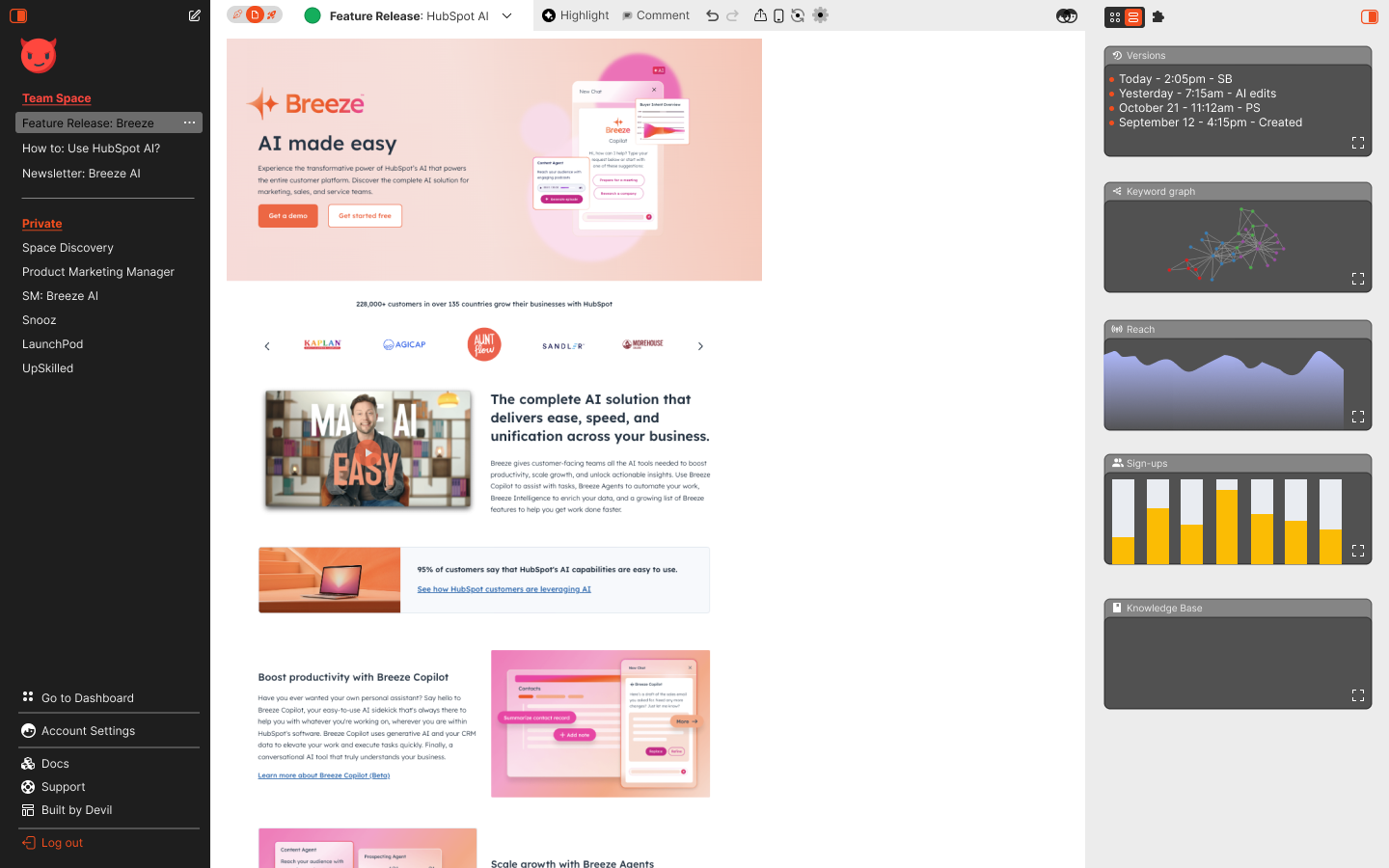Click the Versions history icon
Screen dimensions: 1389x868
pos(1117,55)
